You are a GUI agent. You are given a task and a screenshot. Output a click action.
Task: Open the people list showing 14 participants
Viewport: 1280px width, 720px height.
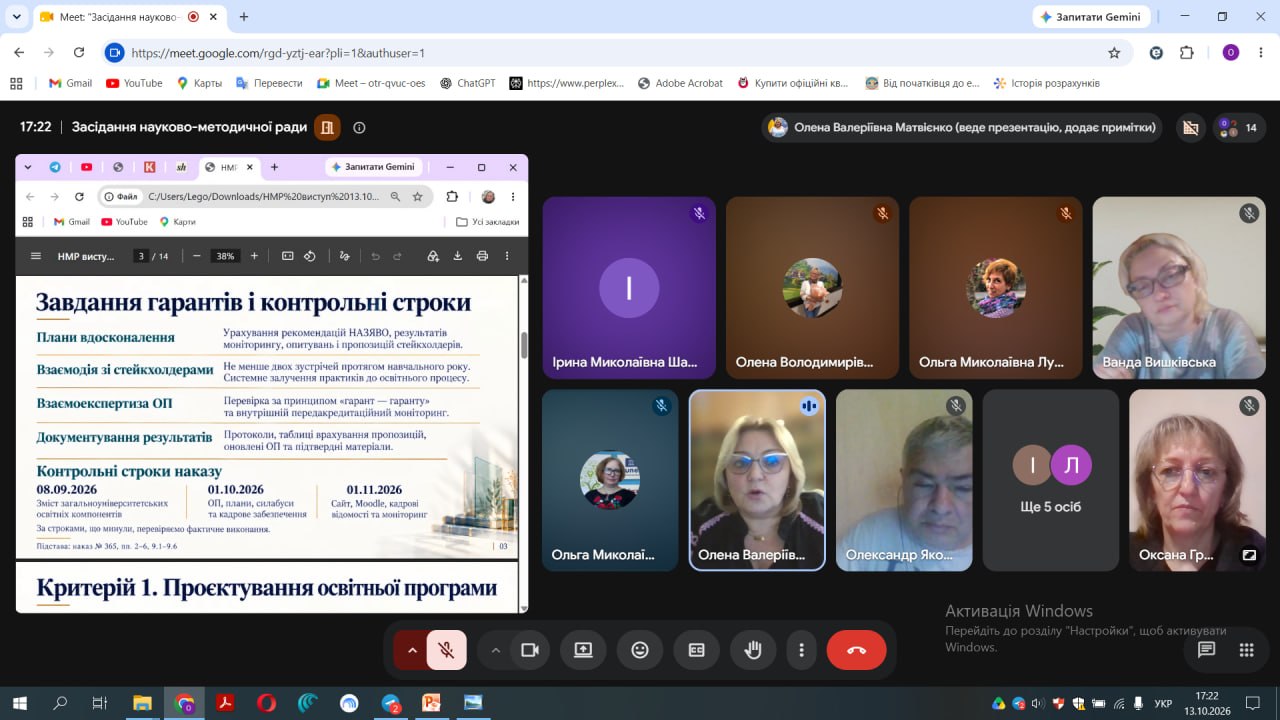(1237, 127)
